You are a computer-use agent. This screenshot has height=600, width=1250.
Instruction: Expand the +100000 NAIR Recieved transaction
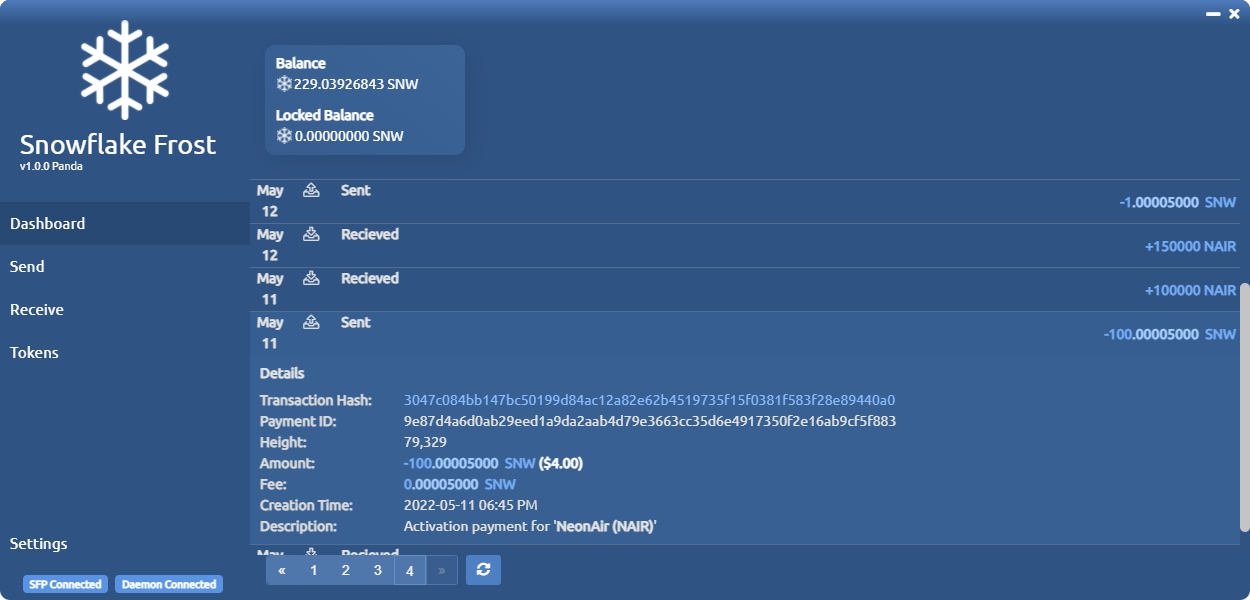(x=745, y=289)
